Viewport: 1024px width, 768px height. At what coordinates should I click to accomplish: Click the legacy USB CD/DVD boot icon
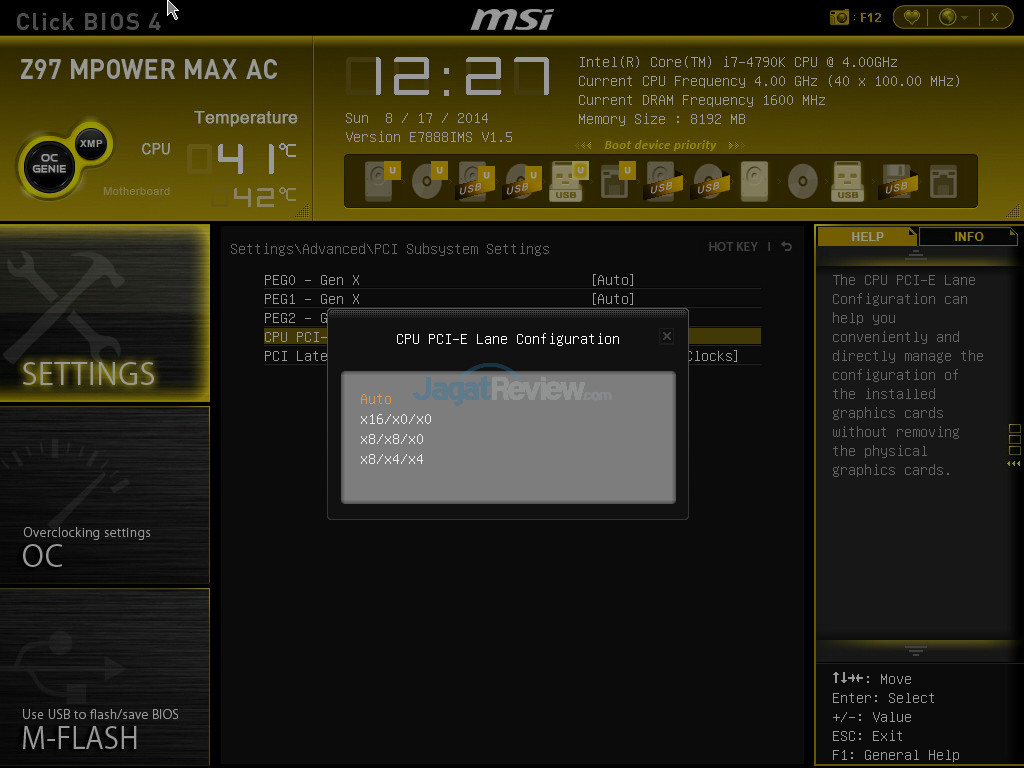pos(711,181)
